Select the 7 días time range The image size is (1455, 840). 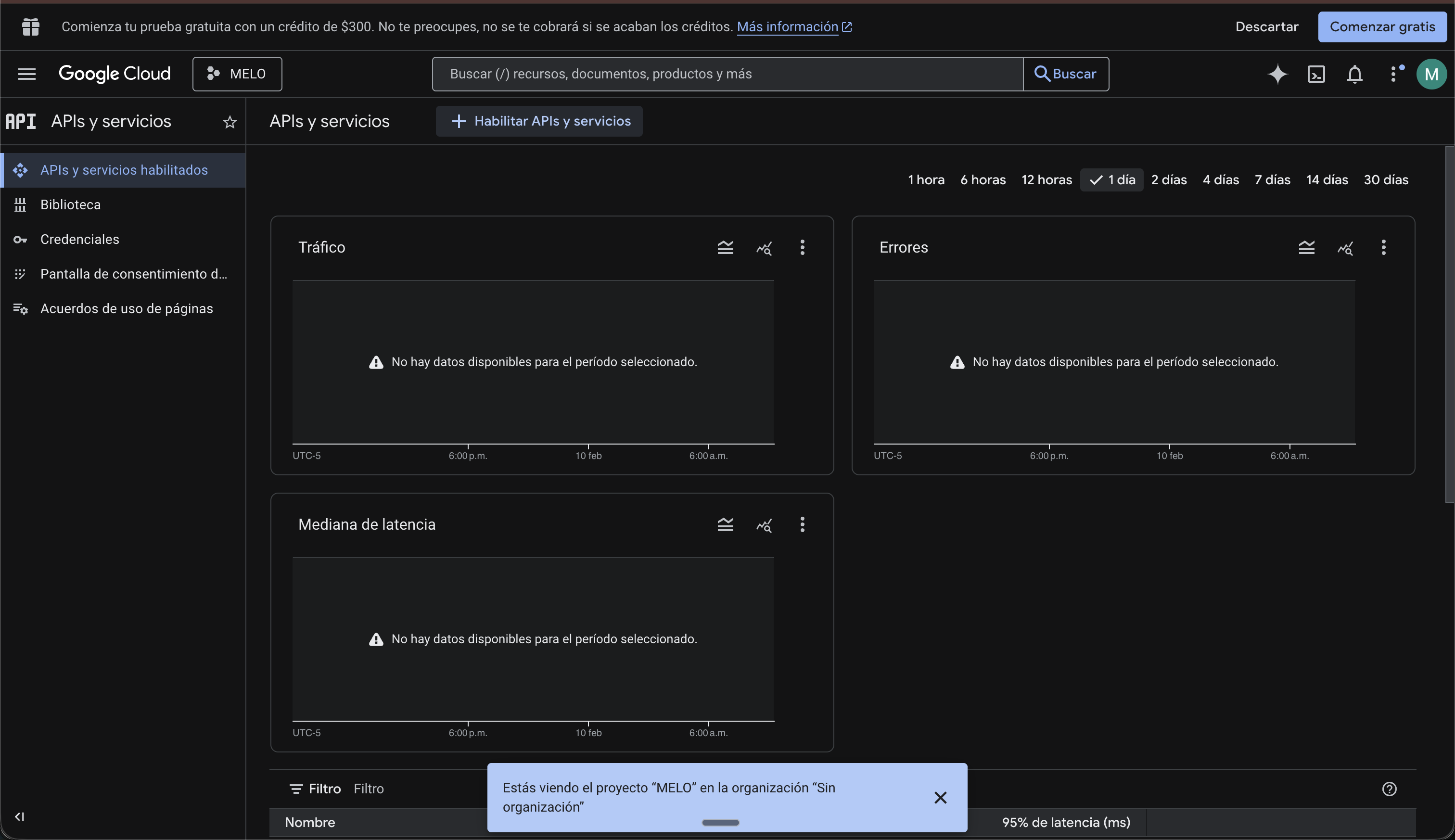pyautogui.click(x=1272, y=179)
